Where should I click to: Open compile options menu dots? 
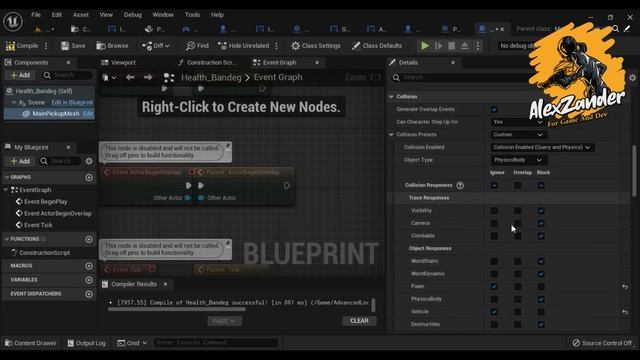[46, 46]
